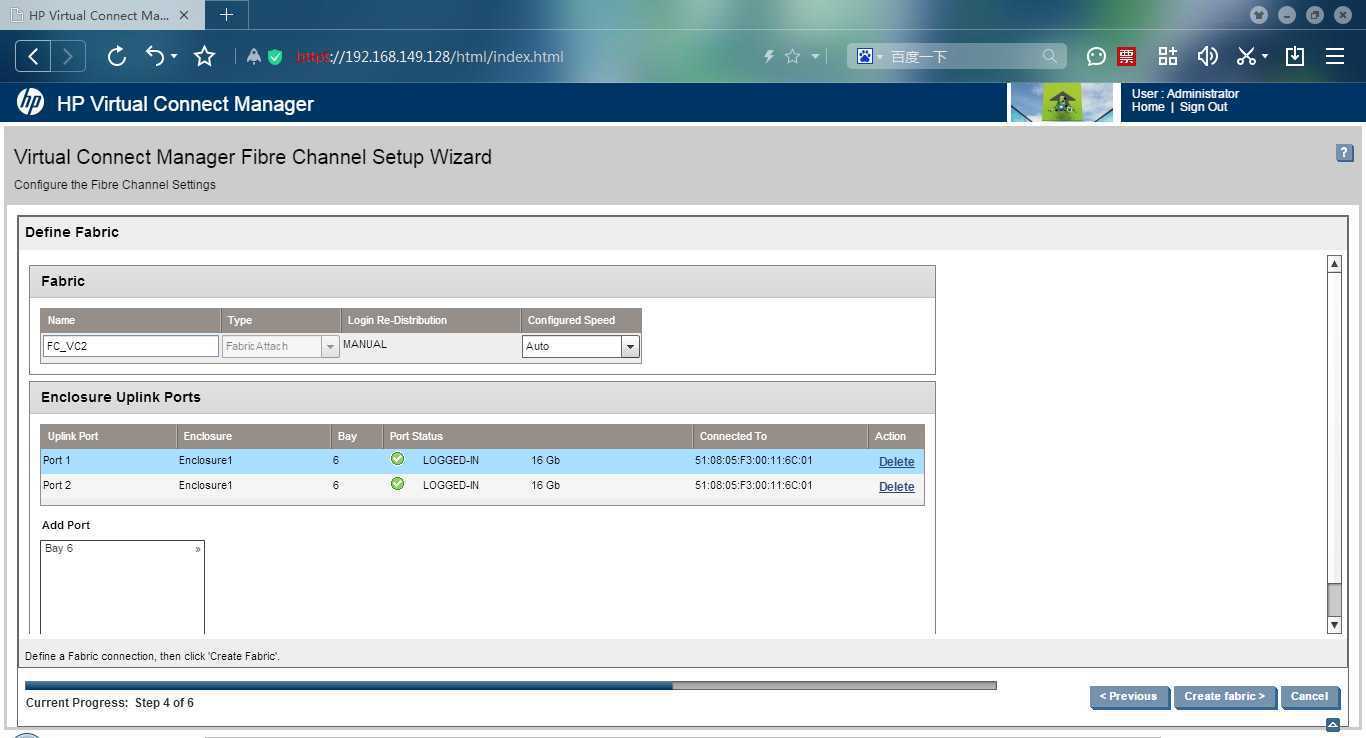Go back with the browser back arrow
This screenshot has height=738, width=1366.
click(33, 57)
